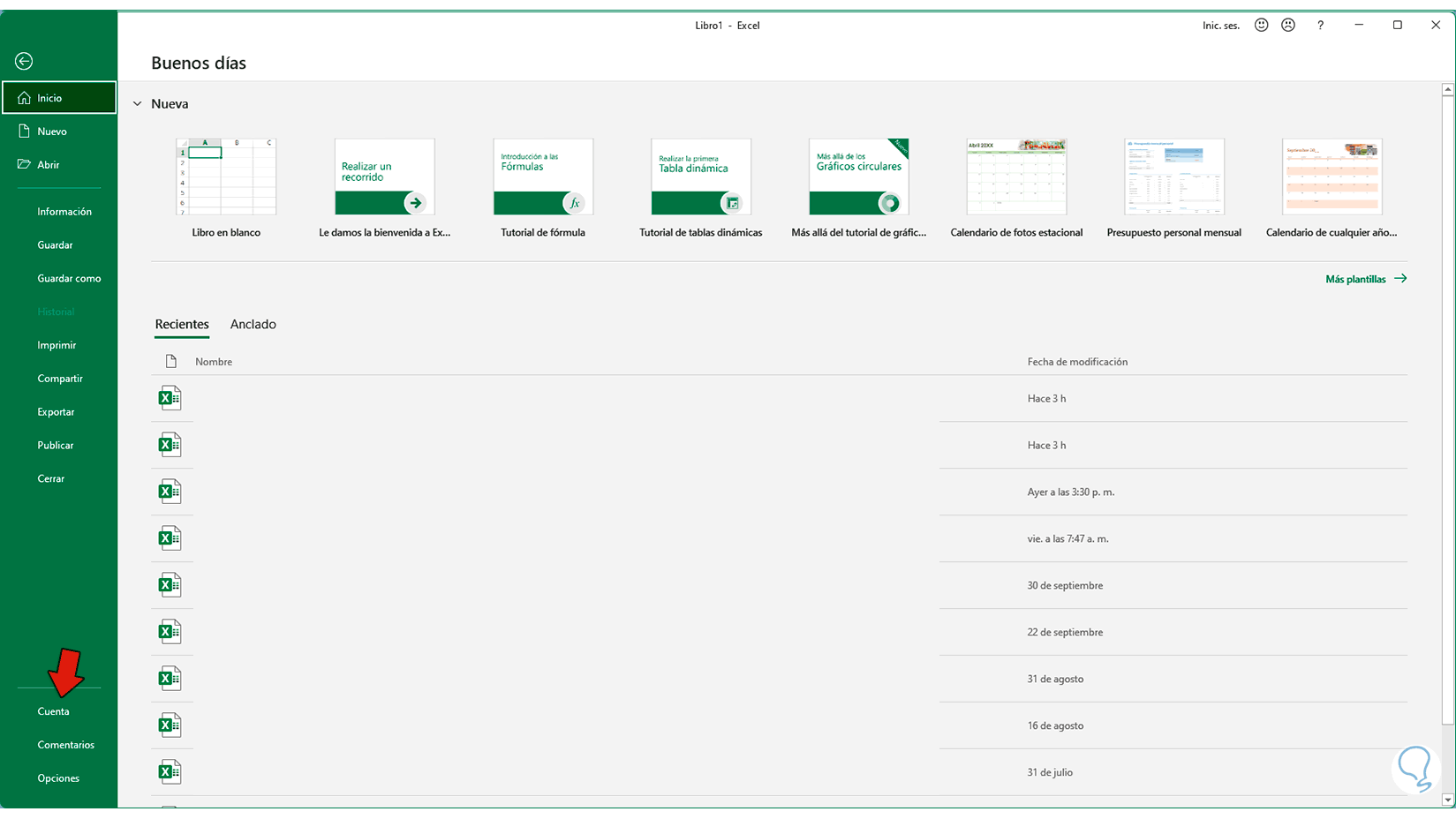Select Guardar in the sidebar

pyautogui.click(x=55, y=245)
